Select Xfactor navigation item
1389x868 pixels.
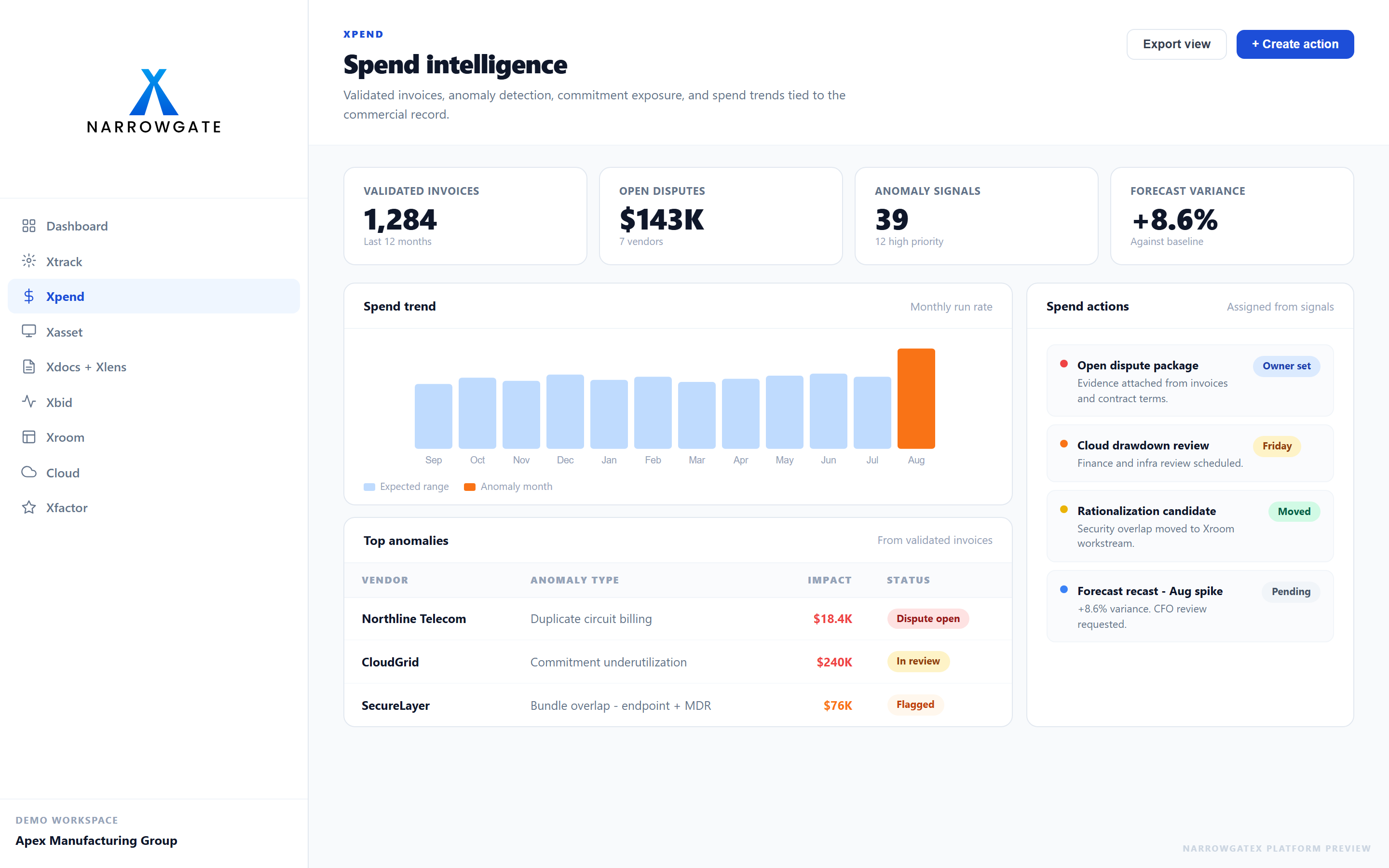click(154, 508)
